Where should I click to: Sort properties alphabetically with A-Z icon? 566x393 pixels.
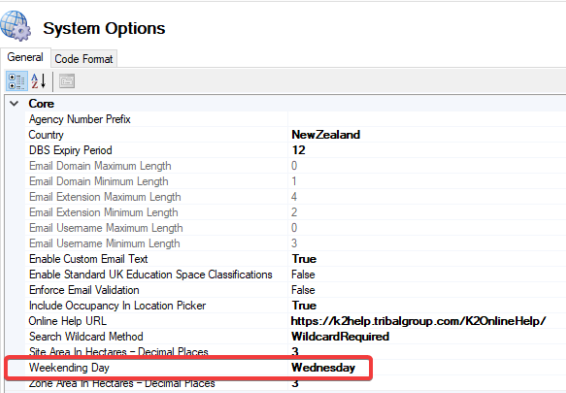[x=39, y=81]
